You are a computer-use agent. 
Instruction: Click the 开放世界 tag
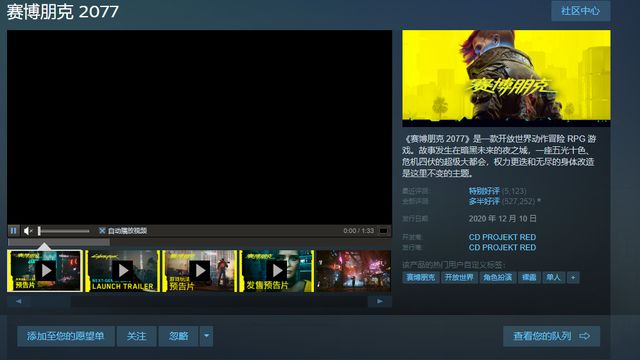pos(459,278)
